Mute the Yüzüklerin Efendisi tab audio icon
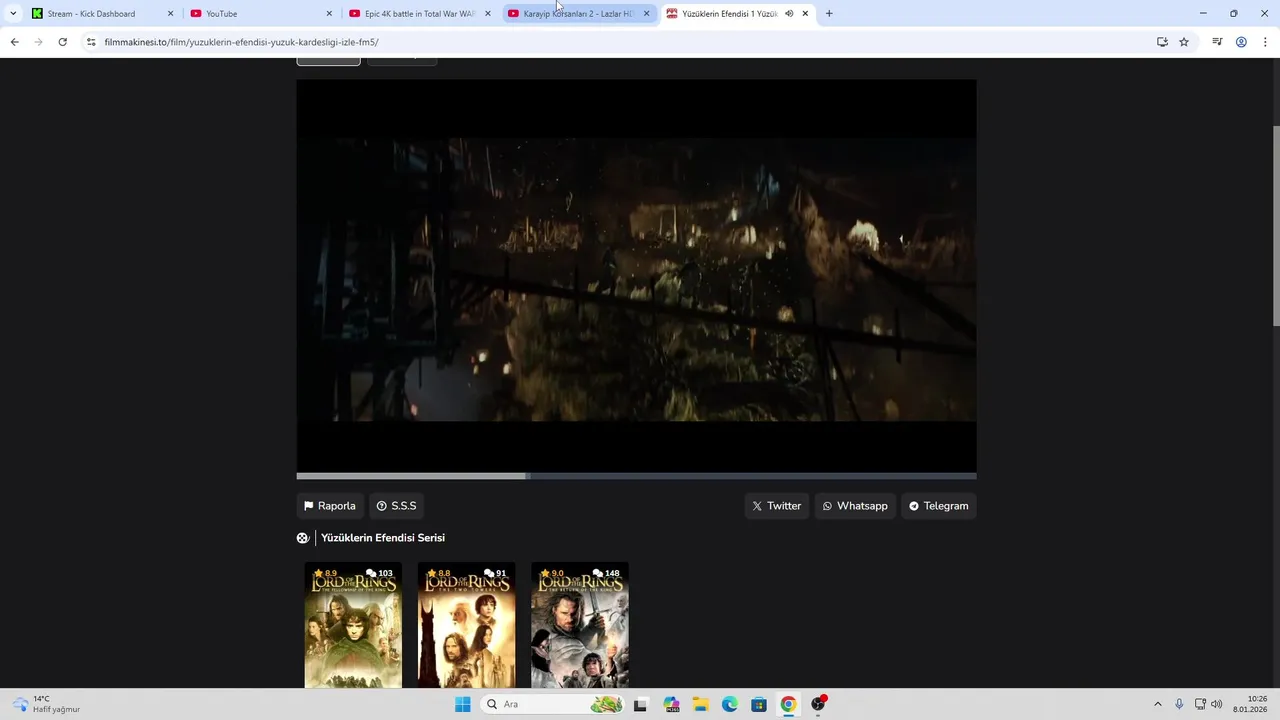1280x720 pixels. point(789,14)
